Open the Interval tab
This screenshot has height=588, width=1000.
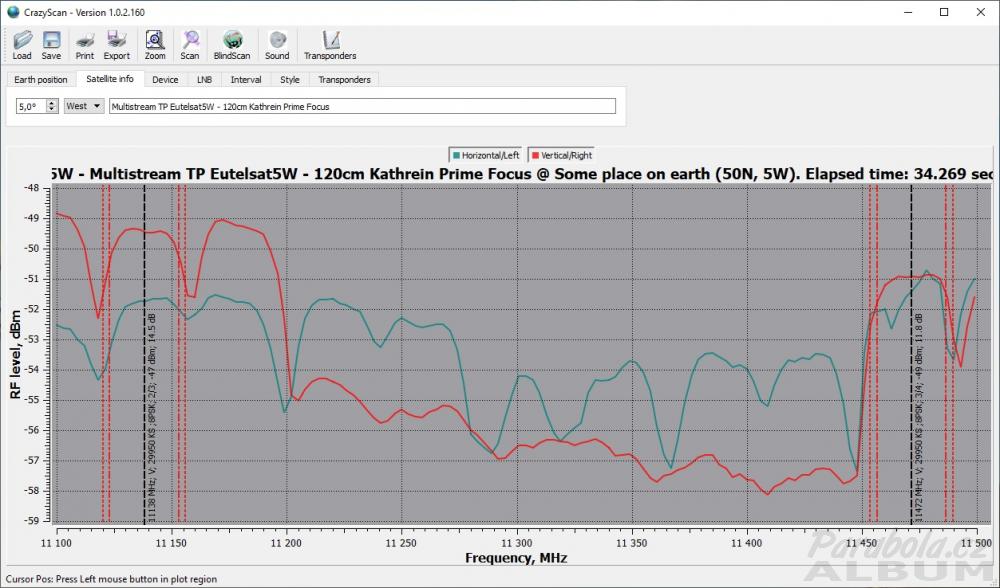(246, 80)
